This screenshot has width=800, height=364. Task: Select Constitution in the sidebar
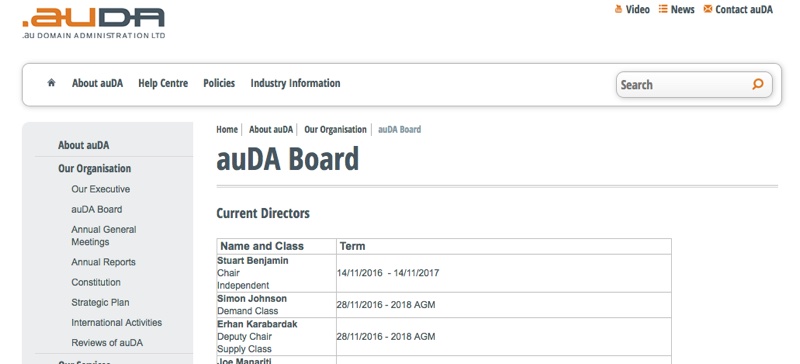click(x=96, y=282)
